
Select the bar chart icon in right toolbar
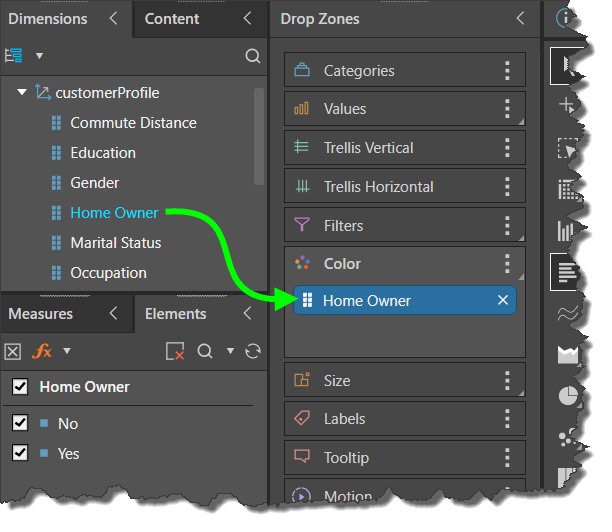pyautogui.click(x=569, y=232)
